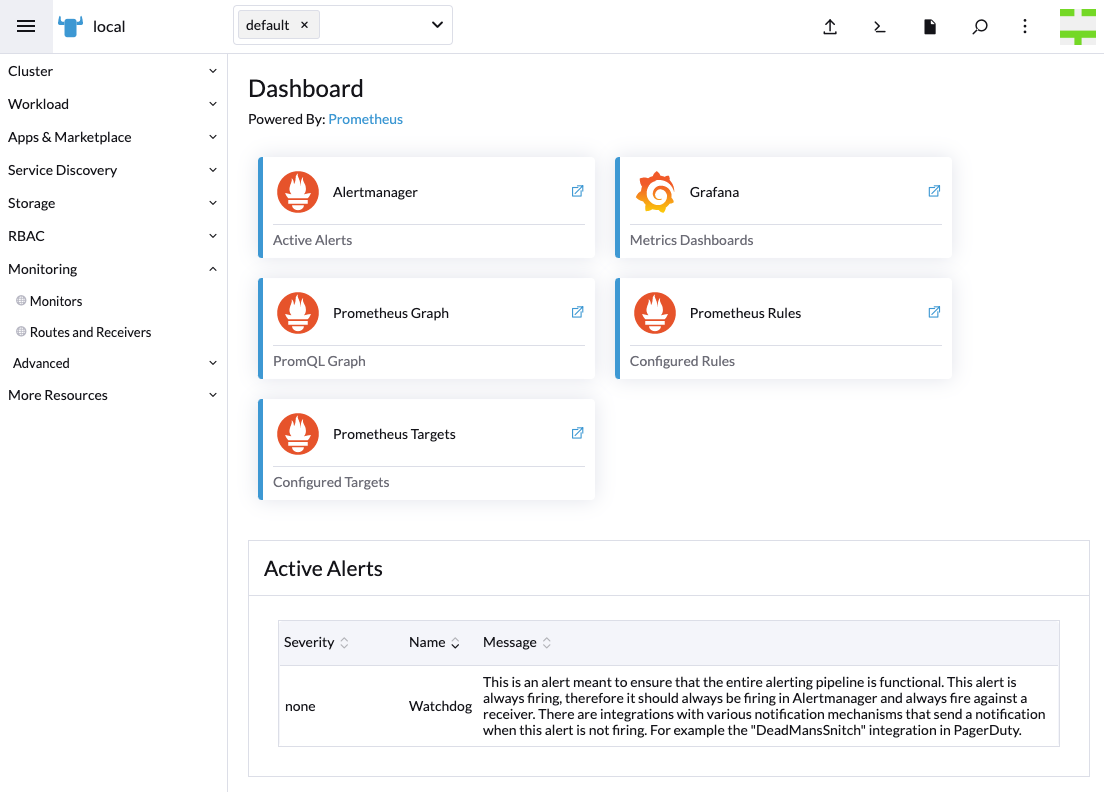Open the namespace filter dropdown

(x=435, y=24)
